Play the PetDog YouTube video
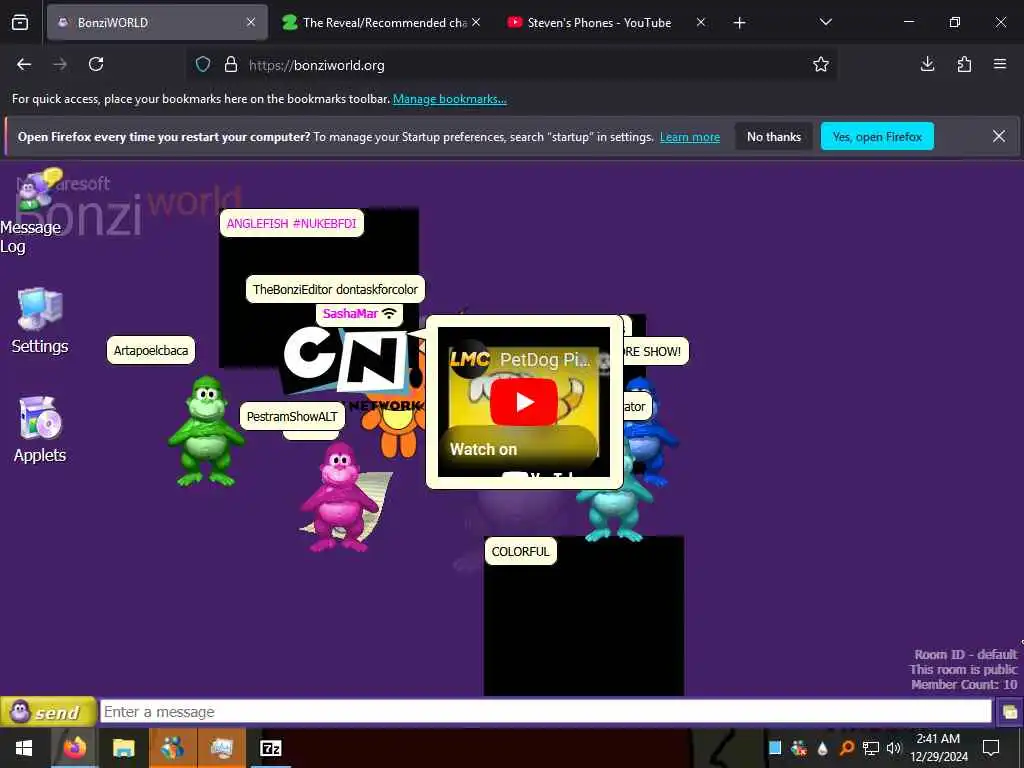Screen dimensions: 1024x768 point(524,402)
